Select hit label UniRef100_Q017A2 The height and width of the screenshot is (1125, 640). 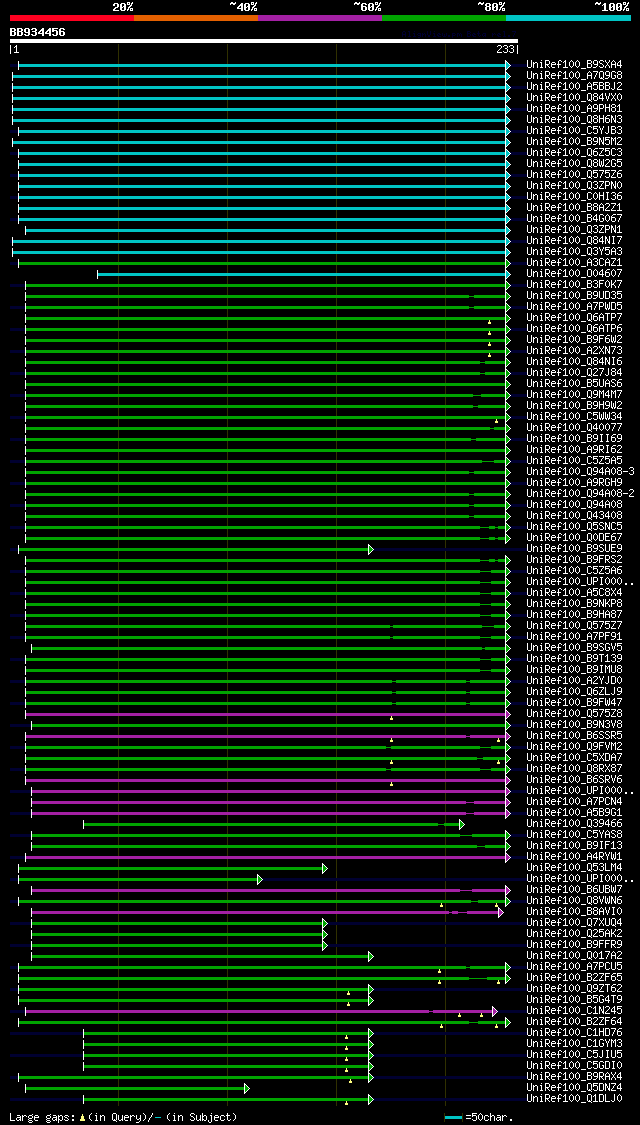click(574, 956)
